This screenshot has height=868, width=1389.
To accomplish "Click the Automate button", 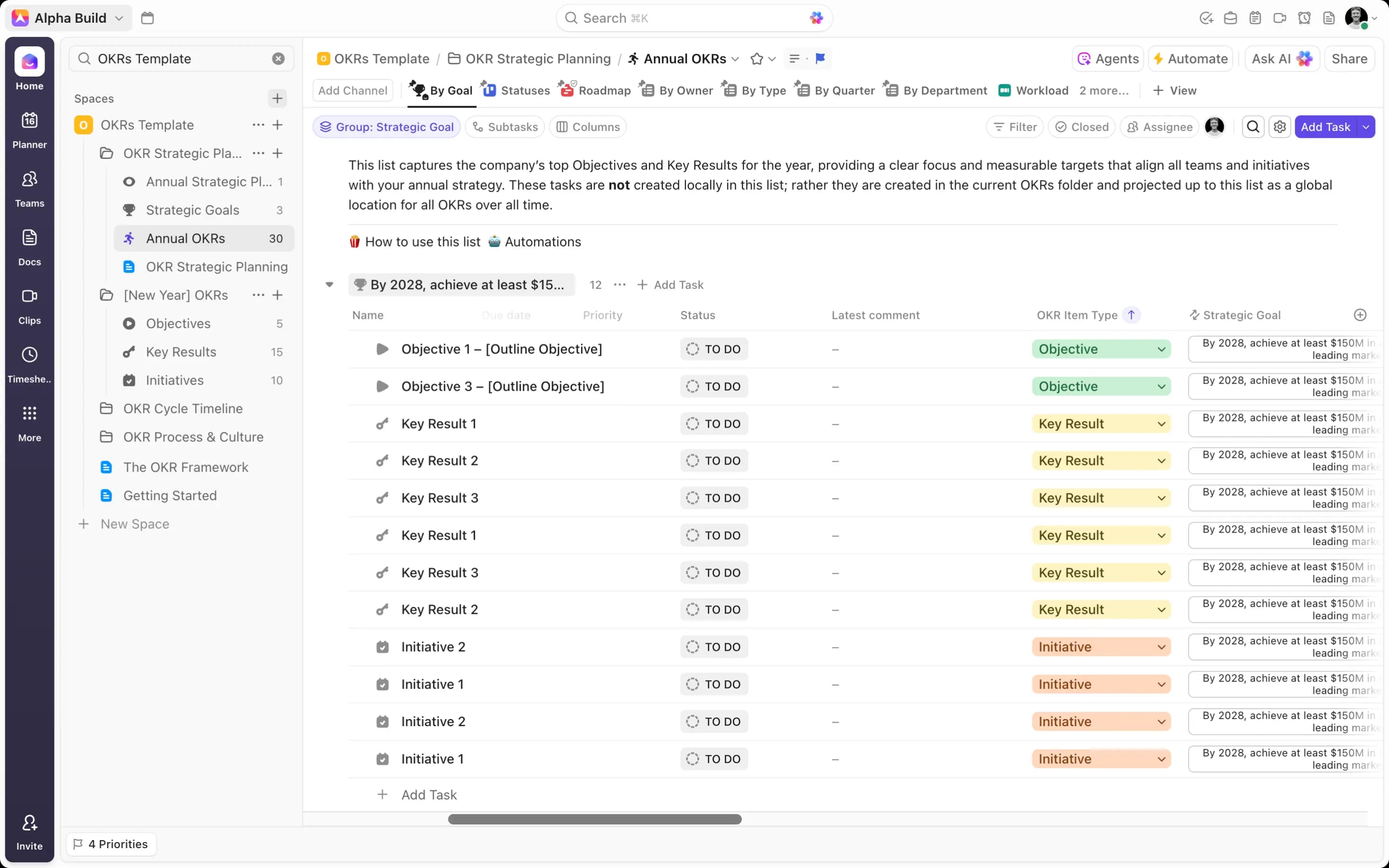I will (1190, 59).
